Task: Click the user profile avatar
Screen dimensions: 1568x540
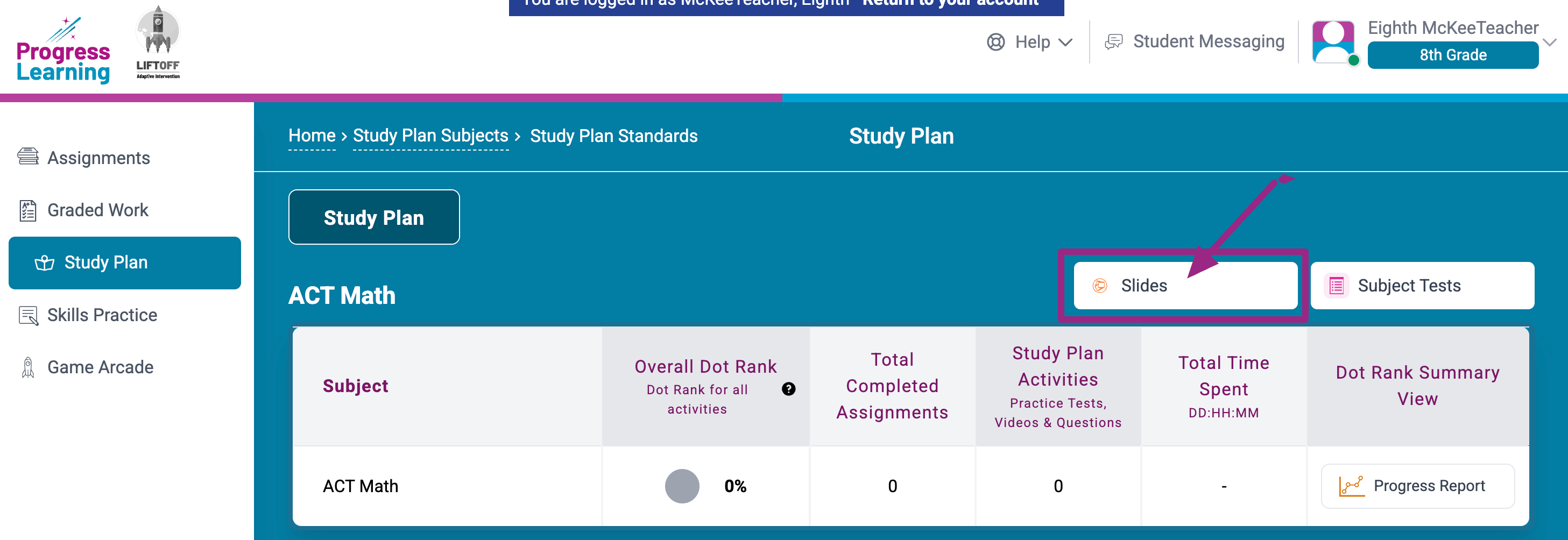Action: tap(1333, 42)
